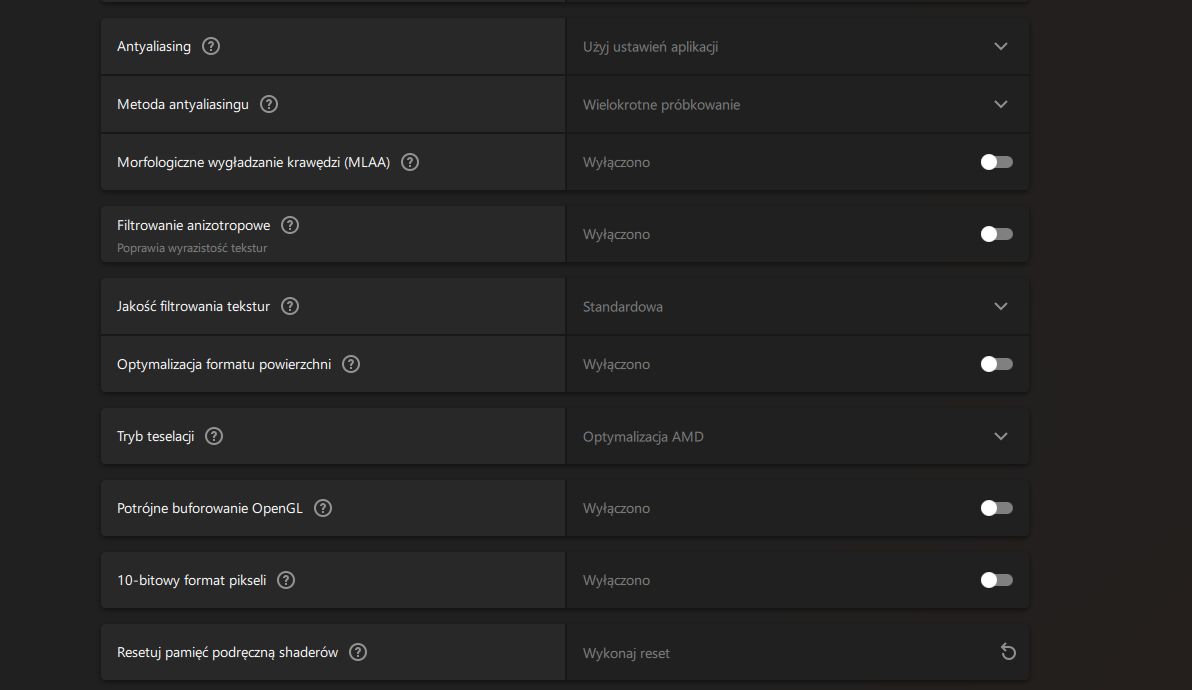The image size is (1192, 690).
Task: Toggle Optymalizacja formatu powierzchni on
Action: [997, 364]
